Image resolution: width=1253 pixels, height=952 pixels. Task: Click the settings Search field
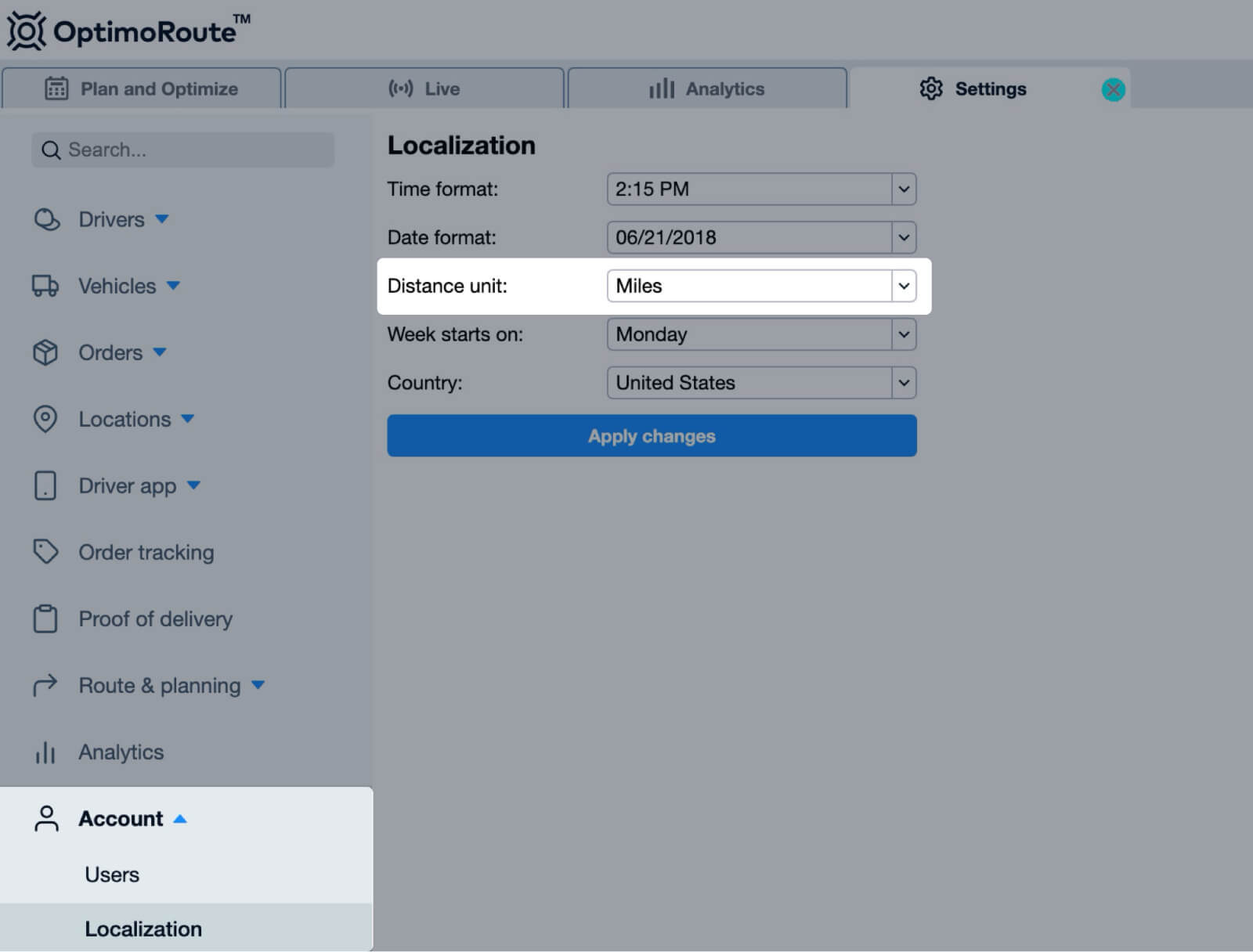[184, 150]
